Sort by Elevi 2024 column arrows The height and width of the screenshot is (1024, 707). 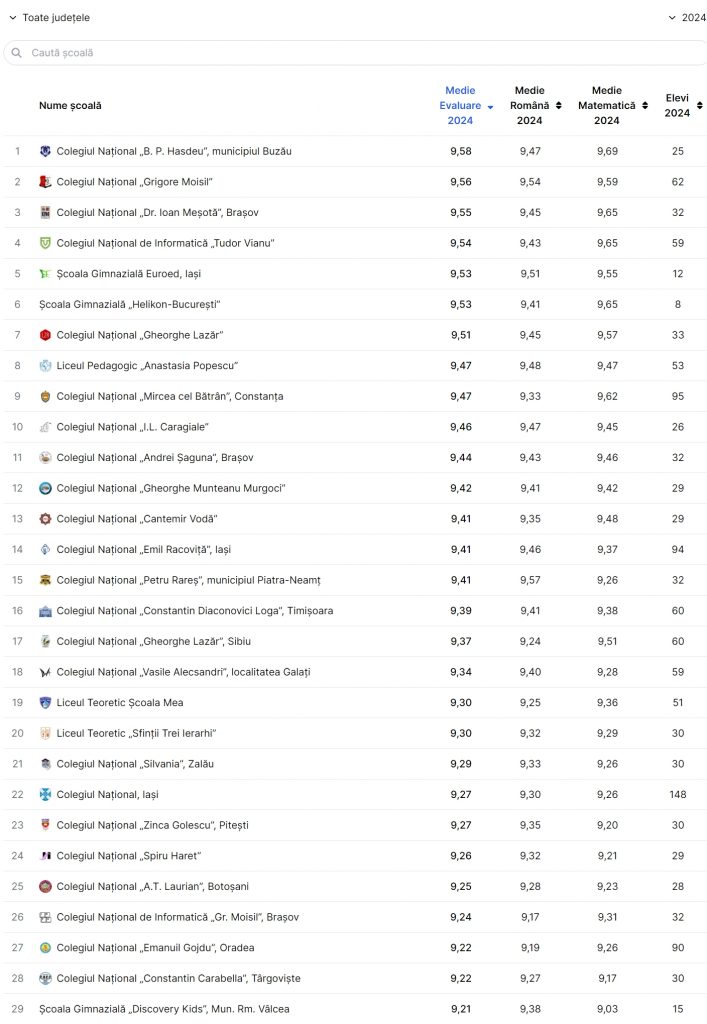700,106
